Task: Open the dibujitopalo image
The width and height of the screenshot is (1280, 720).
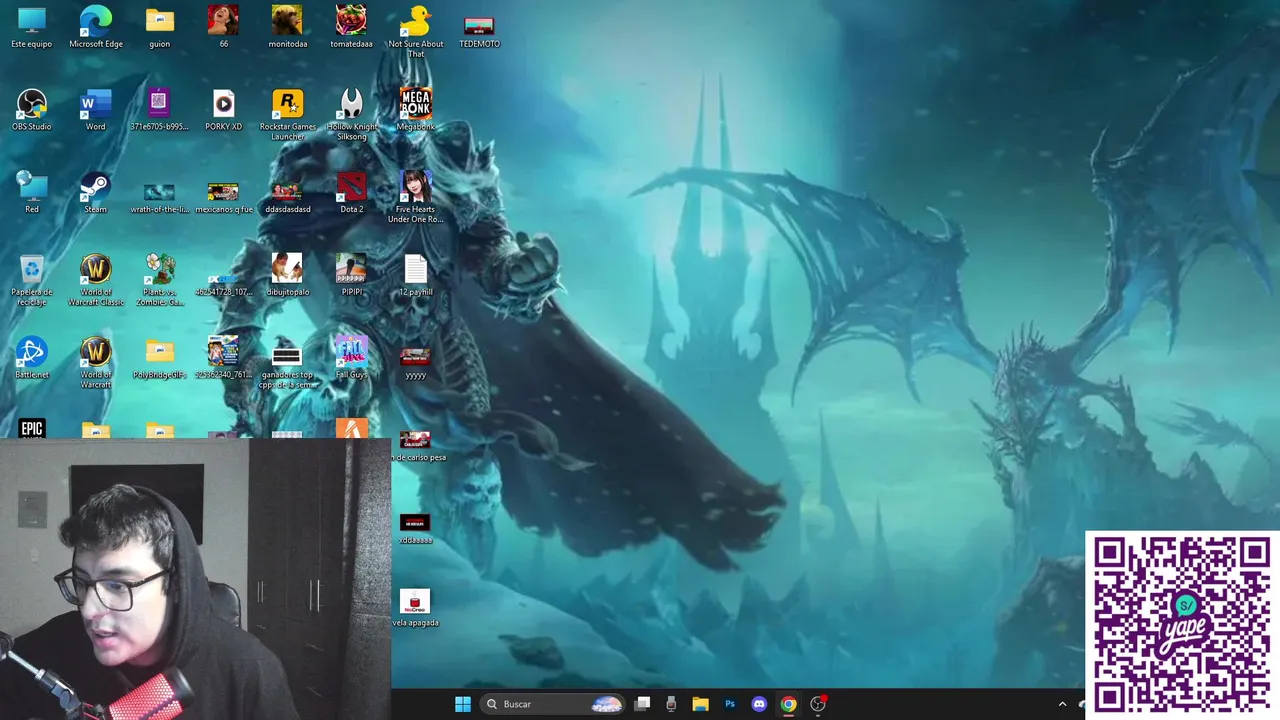Action: click(288, 275)
